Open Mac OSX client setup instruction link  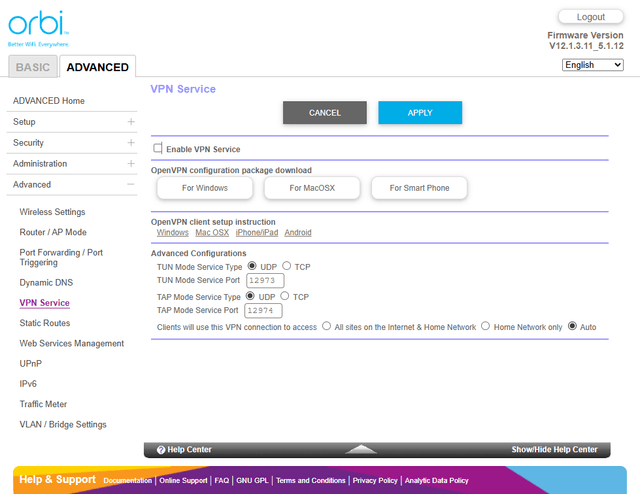(212, 232)
